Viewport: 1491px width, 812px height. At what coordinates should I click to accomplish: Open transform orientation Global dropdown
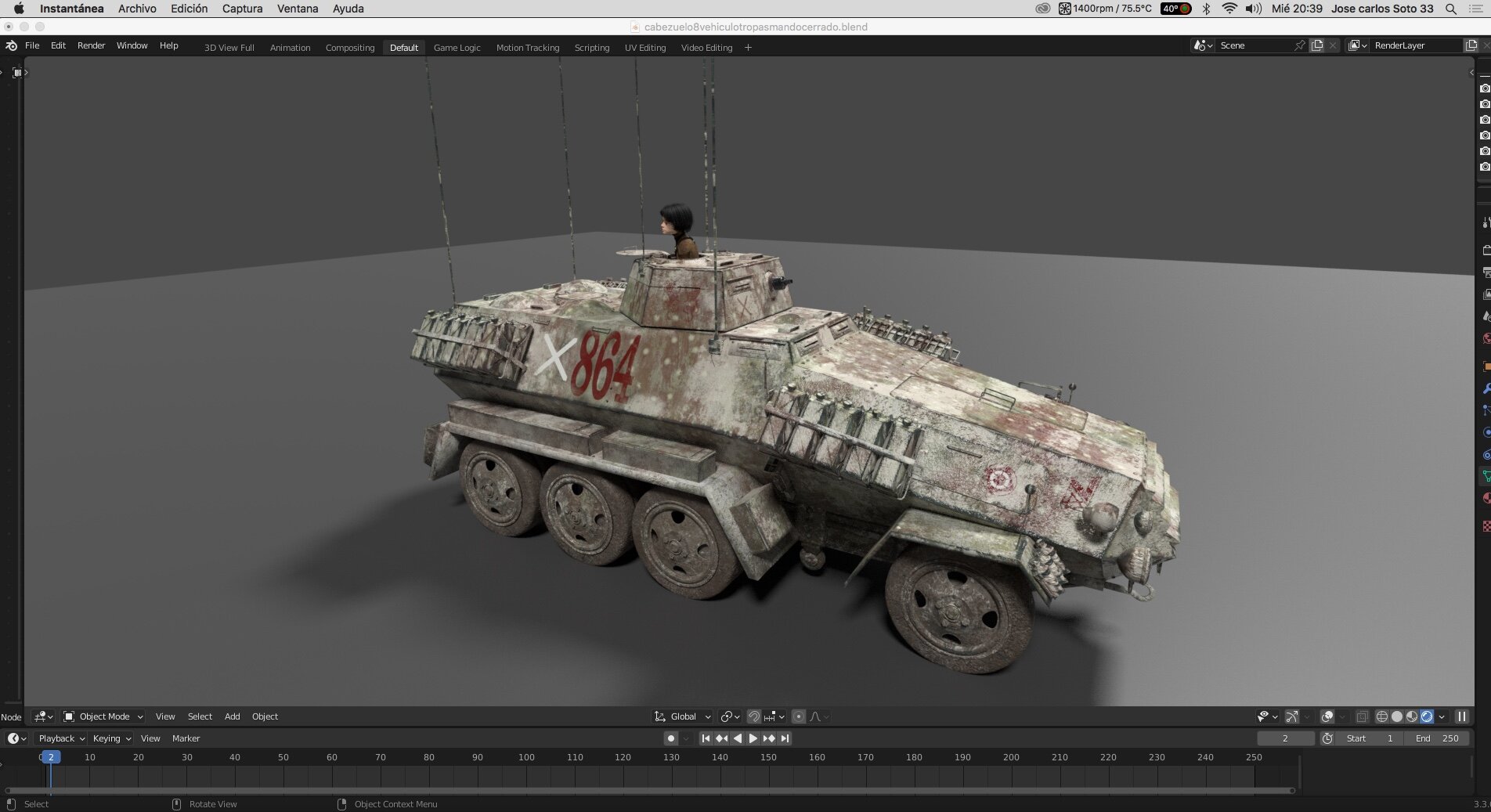[683, 716]
